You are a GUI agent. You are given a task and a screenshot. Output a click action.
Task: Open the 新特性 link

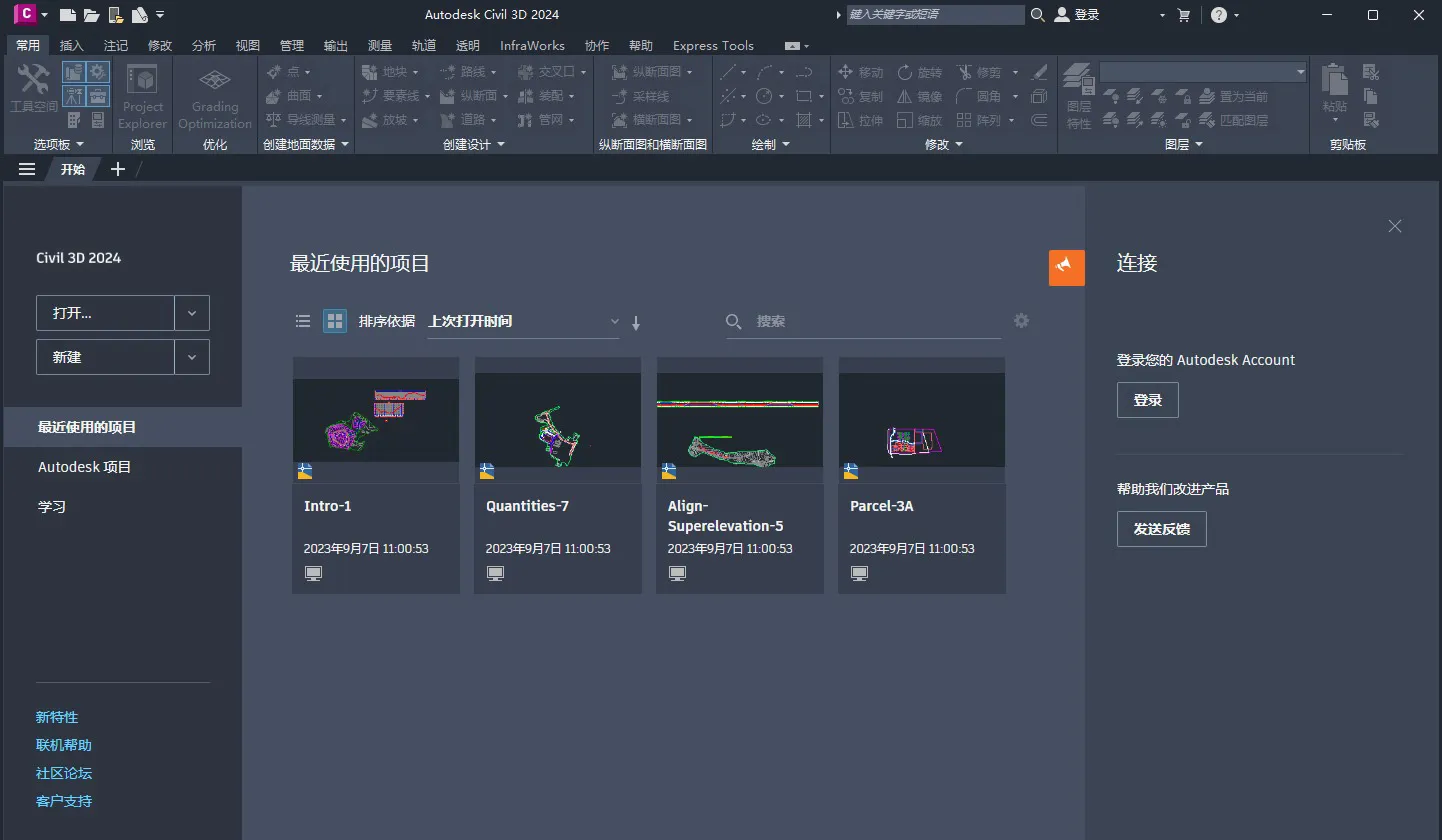(x=57, y=717)
